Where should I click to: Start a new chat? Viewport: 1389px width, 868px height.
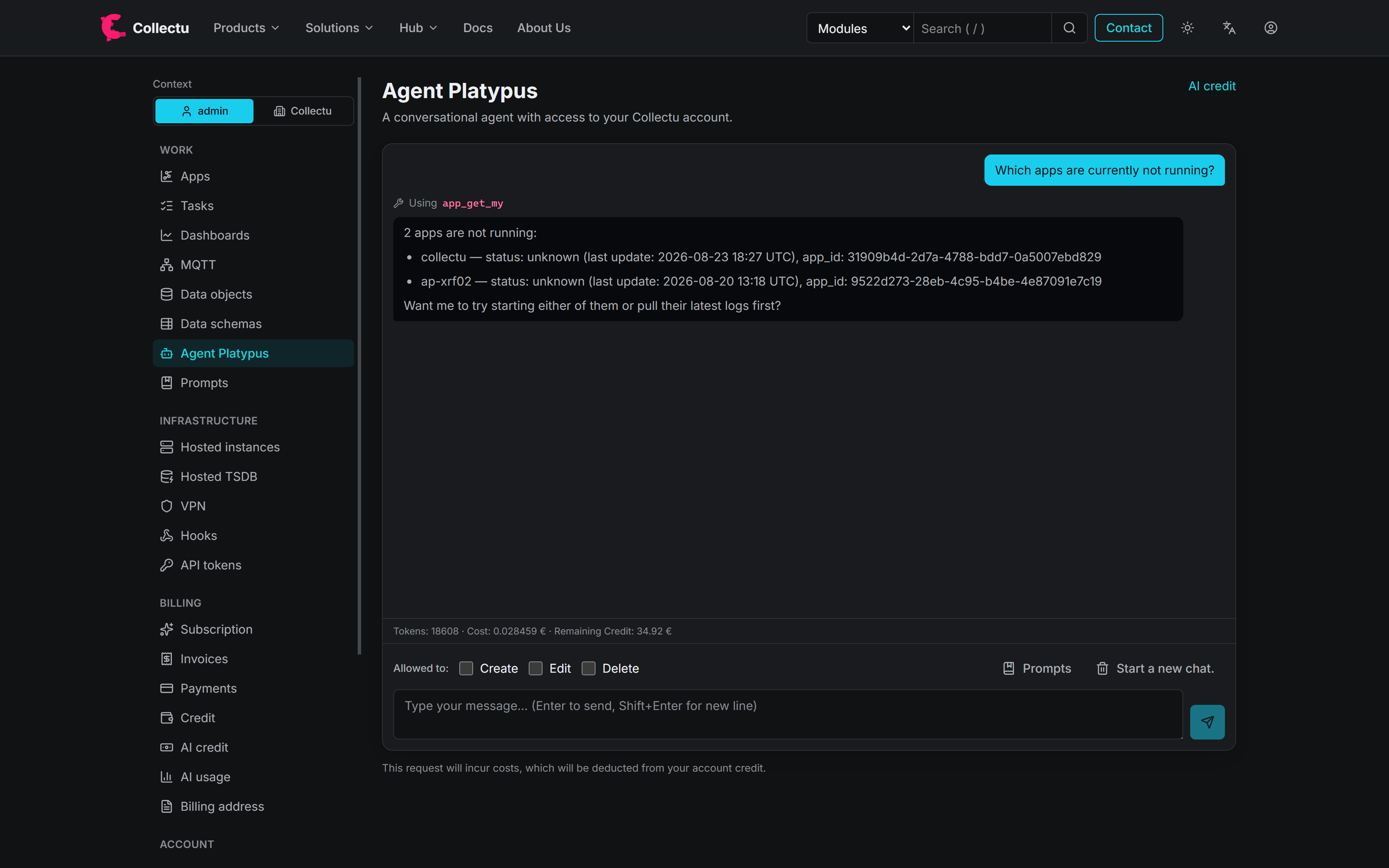point(1155,668)
